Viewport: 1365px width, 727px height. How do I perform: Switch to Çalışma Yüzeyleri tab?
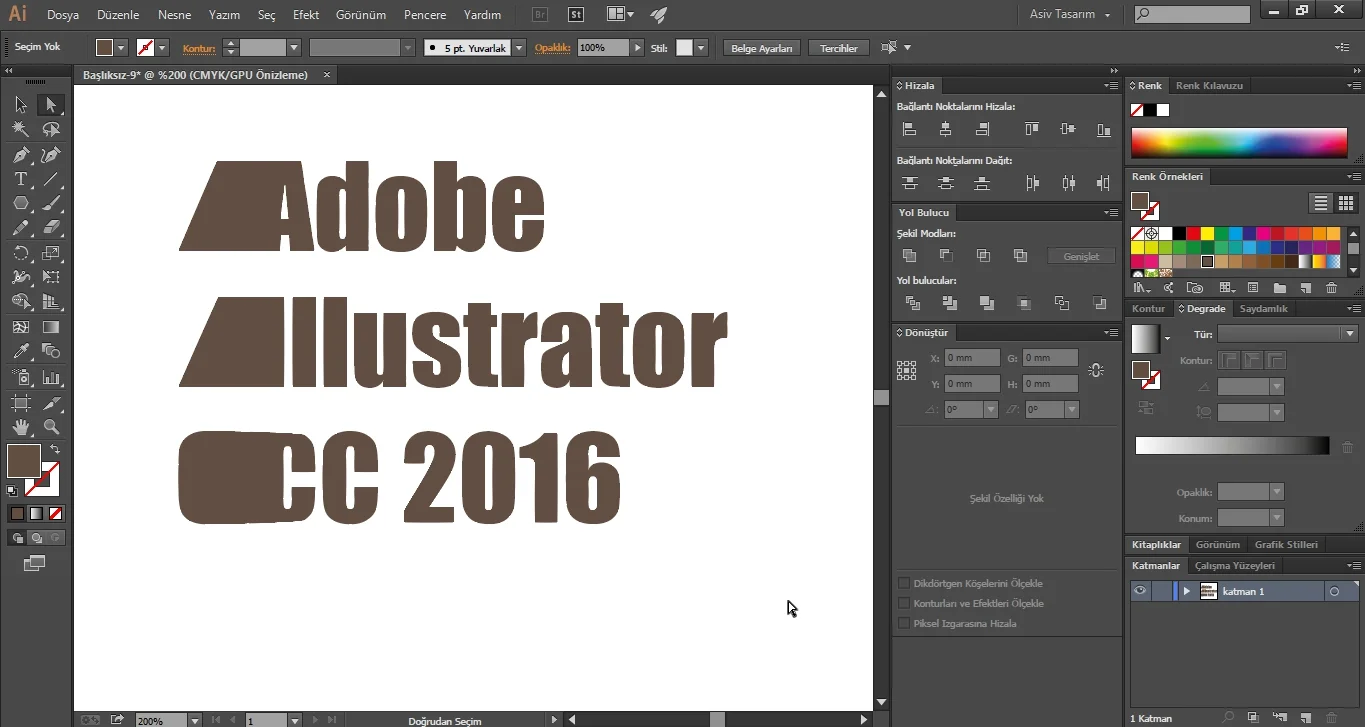(x=1234, y=565)
